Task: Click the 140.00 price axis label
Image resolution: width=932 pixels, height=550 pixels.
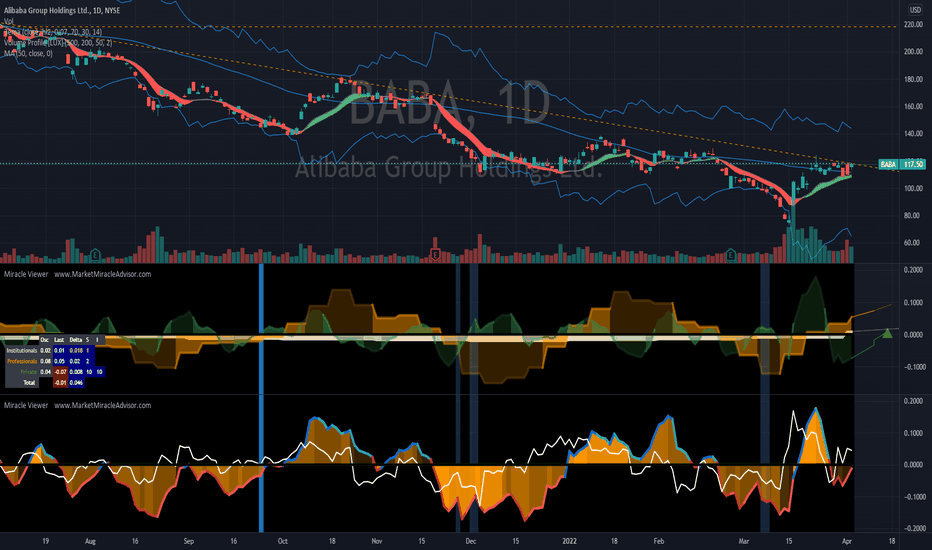Action: pyautogui.click(x=913, y=134)
